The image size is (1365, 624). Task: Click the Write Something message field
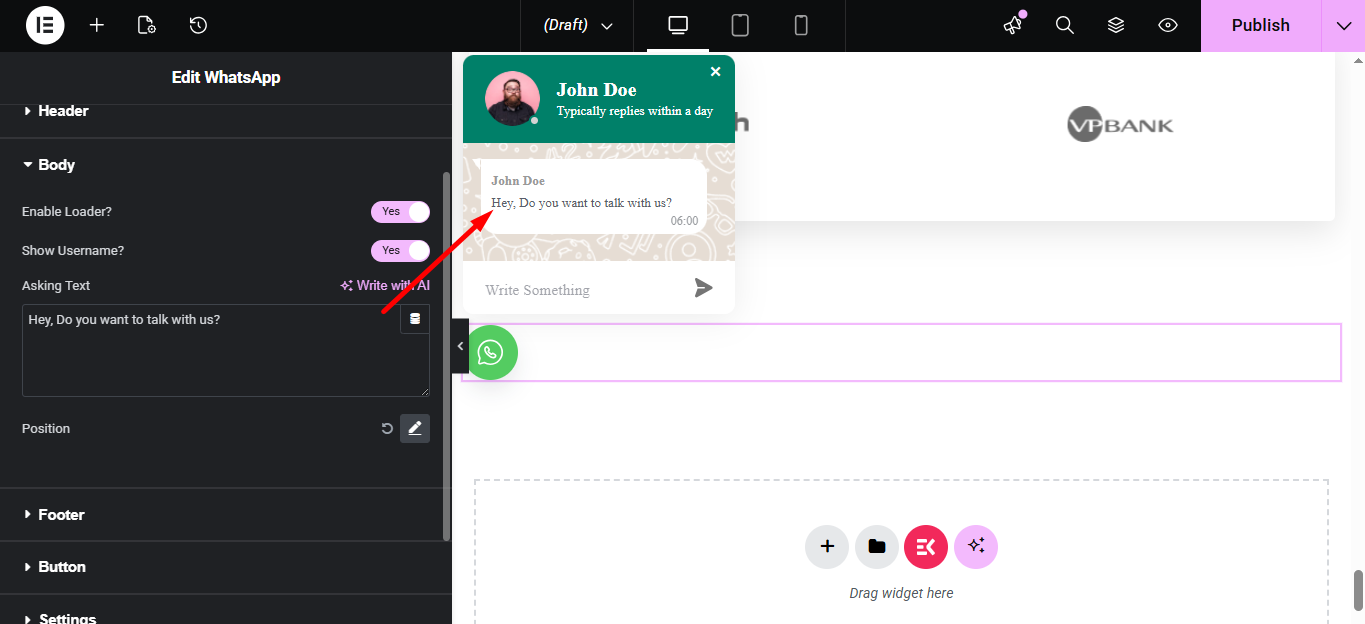coord(560,289)
